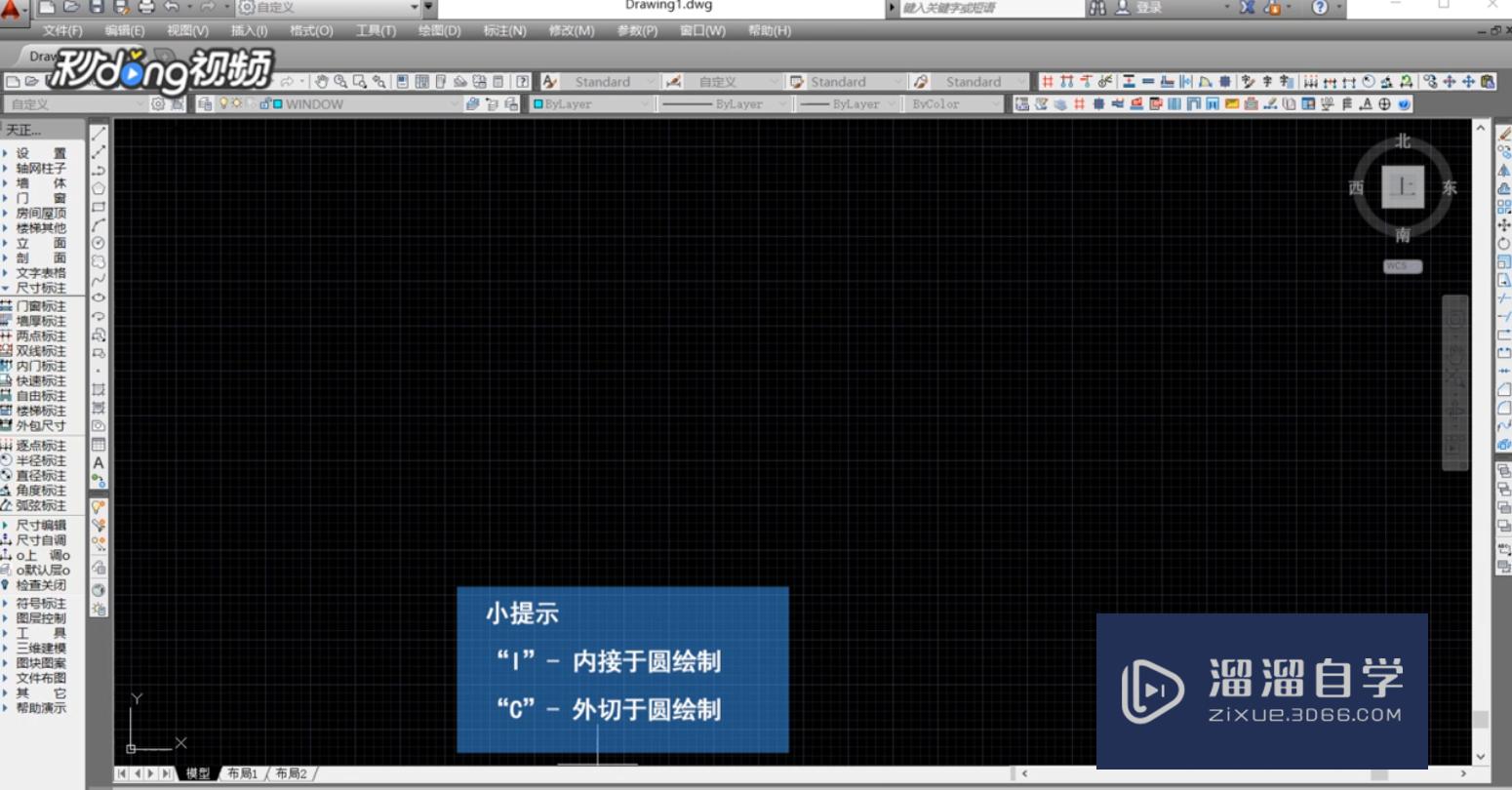Click the workspace settings gear icon
This screenshot has width=1512, height=790.
click(158, 103)
